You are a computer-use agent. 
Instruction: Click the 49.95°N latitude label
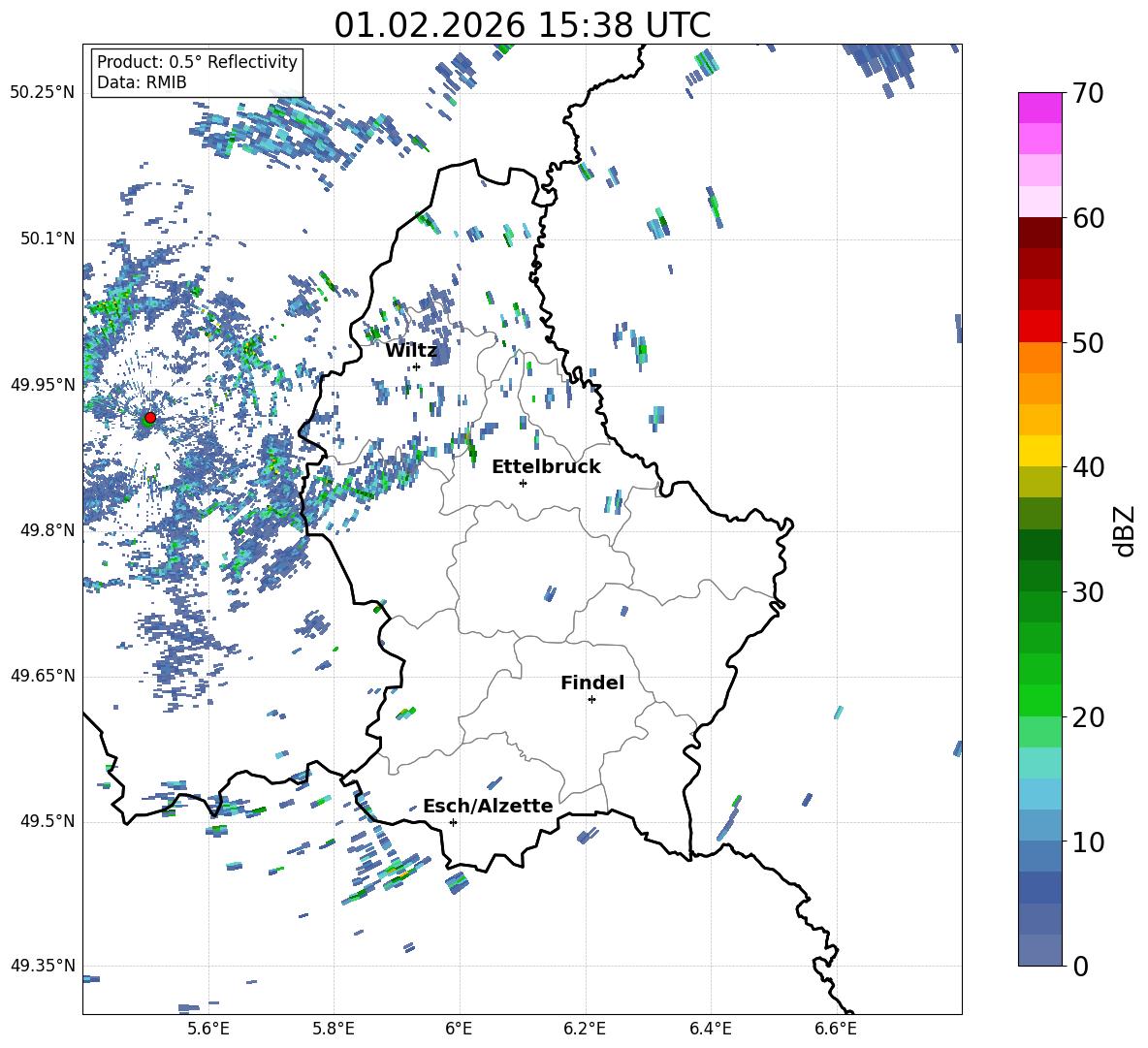tap(43, 384)
